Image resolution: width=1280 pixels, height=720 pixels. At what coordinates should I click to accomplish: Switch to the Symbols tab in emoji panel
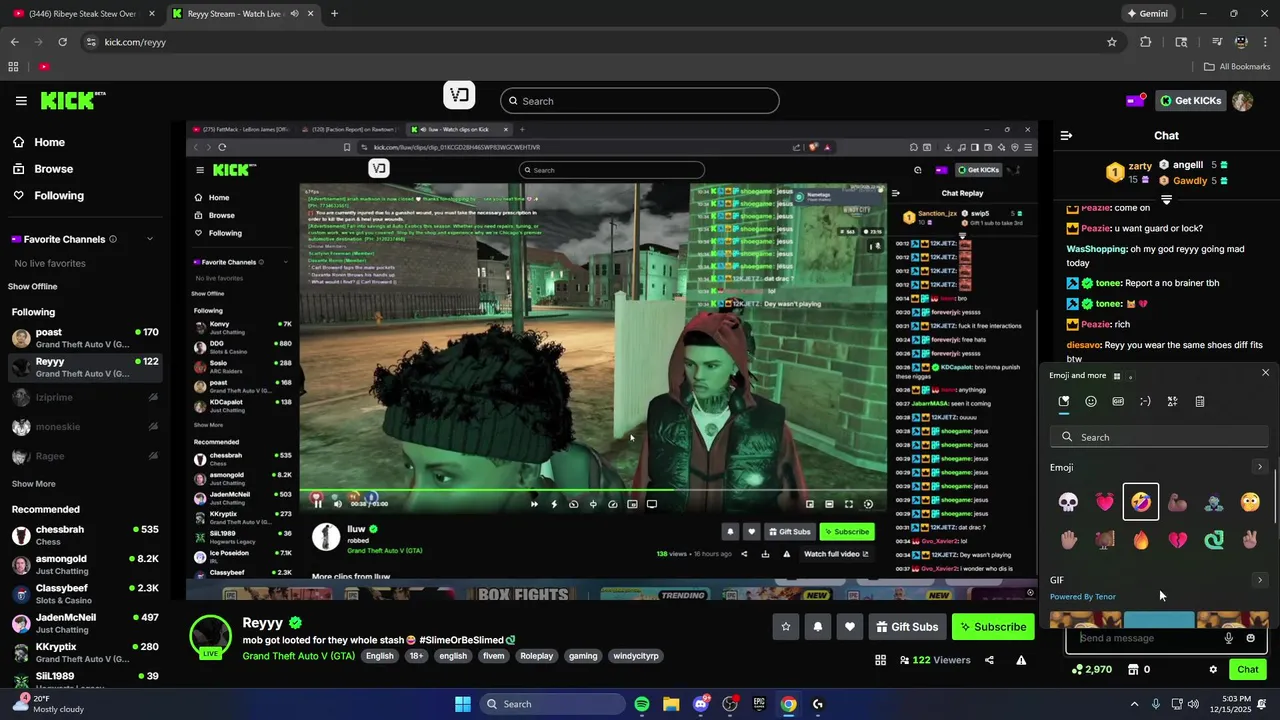[x=1172, y=401]
